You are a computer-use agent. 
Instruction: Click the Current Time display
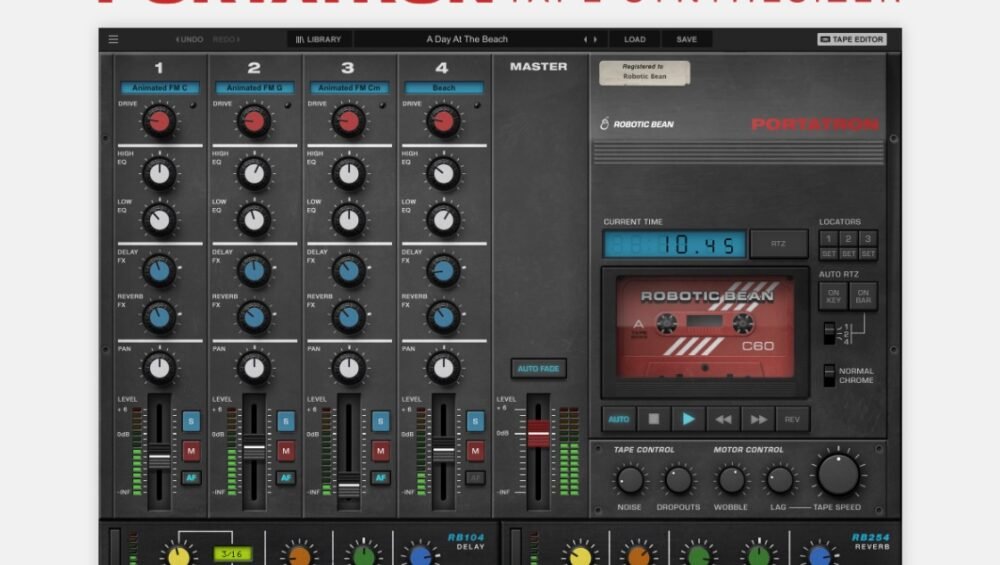click(674, 244)
